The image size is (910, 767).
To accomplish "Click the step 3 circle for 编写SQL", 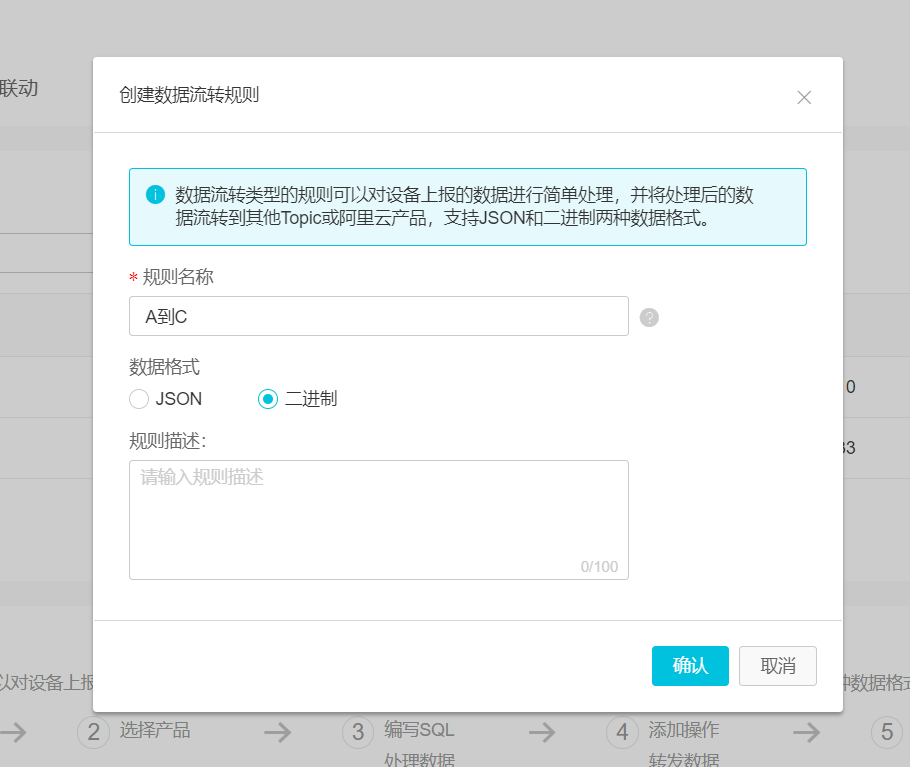I will [357, 731].
